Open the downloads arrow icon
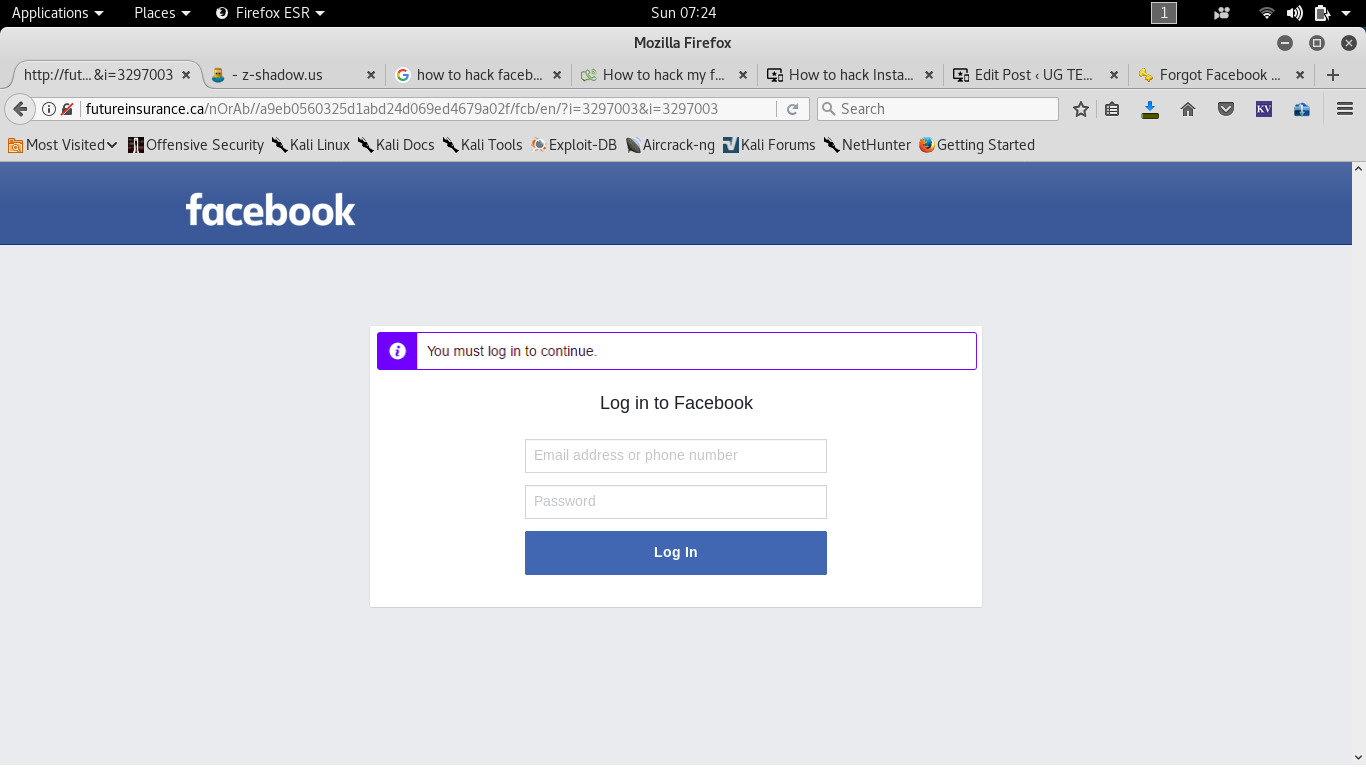The height and width of the screenshot is (768, 1366). [1150, 109]
